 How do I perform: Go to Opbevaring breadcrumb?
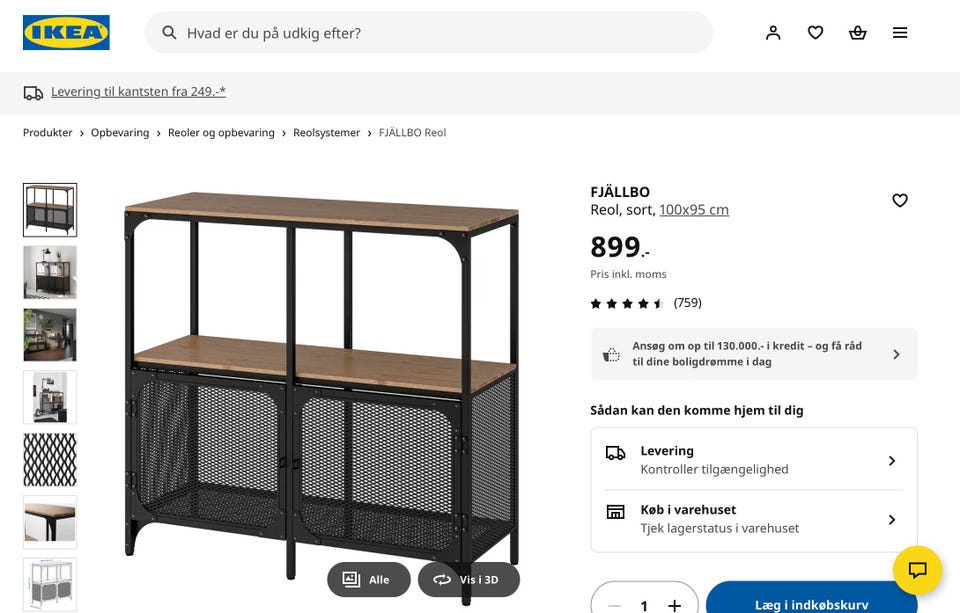[120, 133]
